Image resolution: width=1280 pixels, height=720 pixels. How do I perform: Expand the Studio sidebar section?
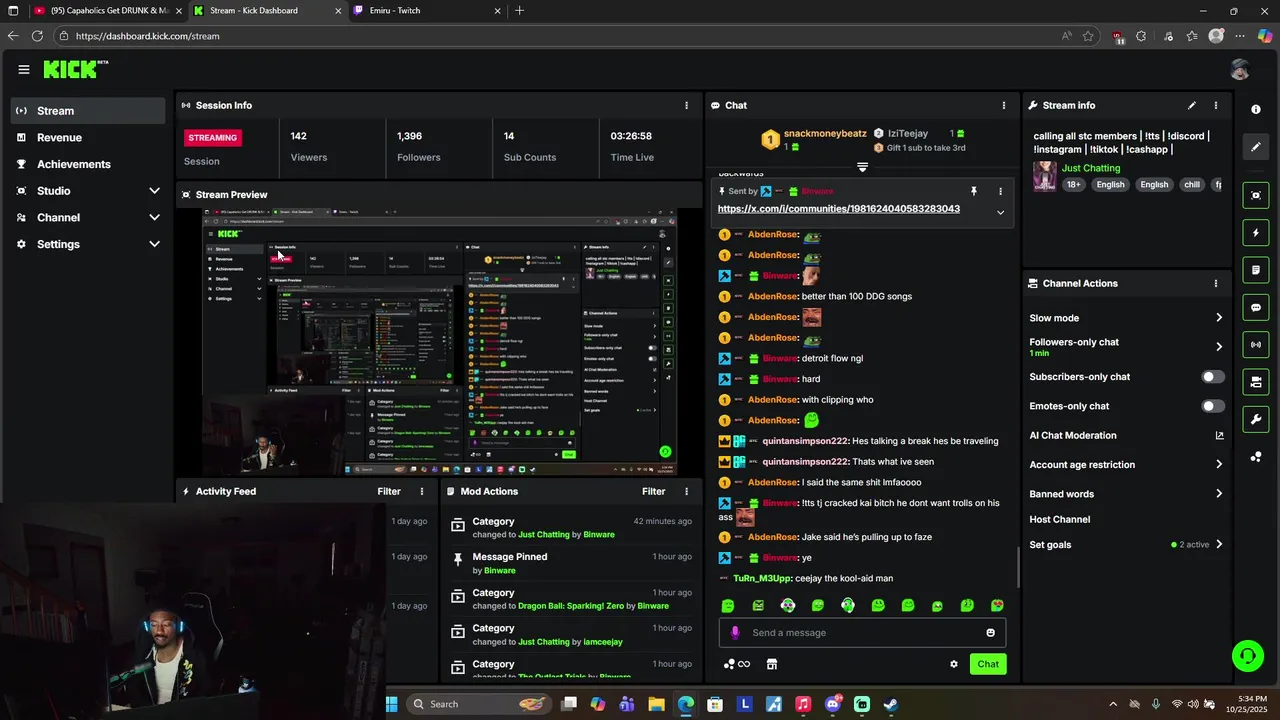154,191
